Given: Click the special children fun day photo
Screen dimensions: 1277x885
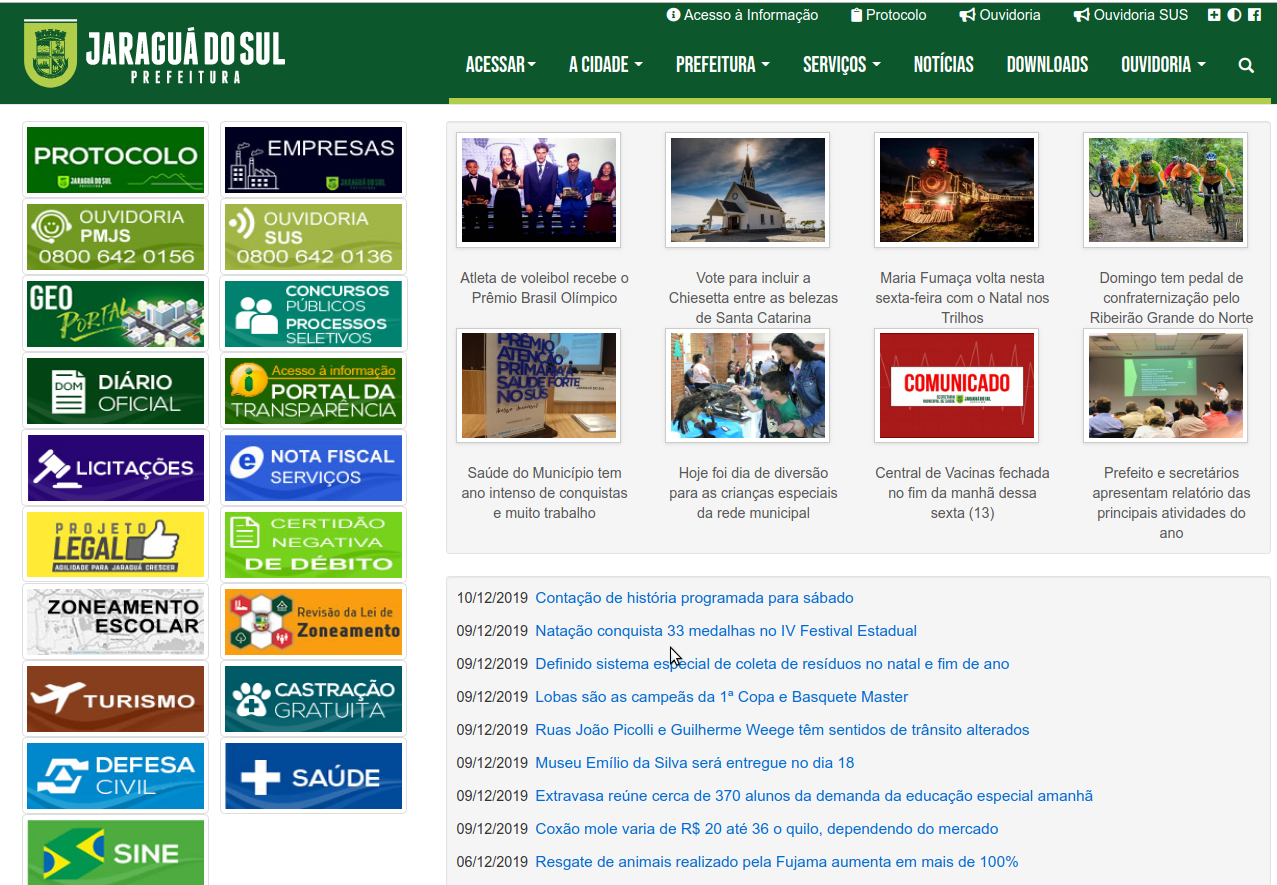Looking at the screenshot, I should (x=748, y=385).
